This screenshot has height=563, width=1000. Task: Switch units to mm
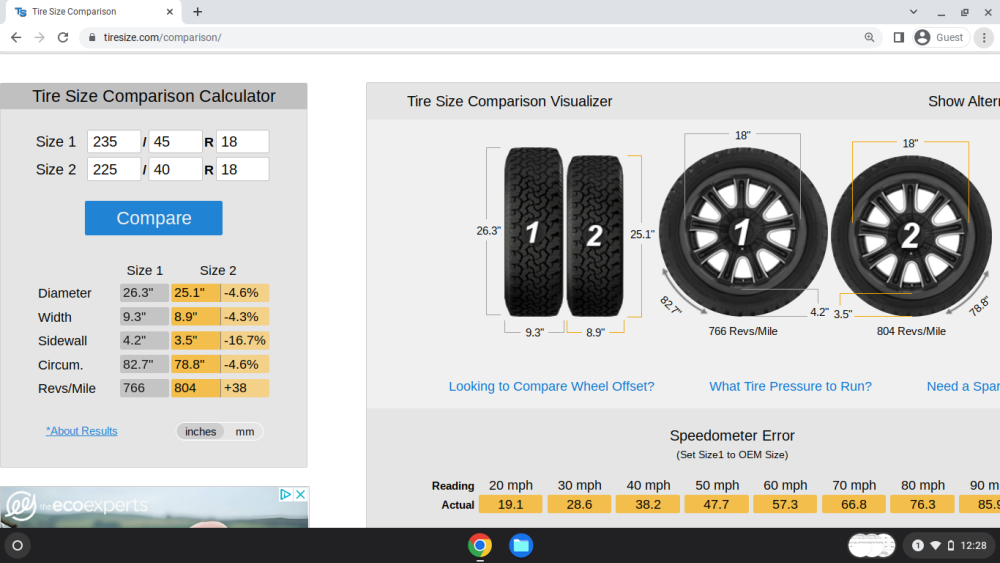point(245,432)
